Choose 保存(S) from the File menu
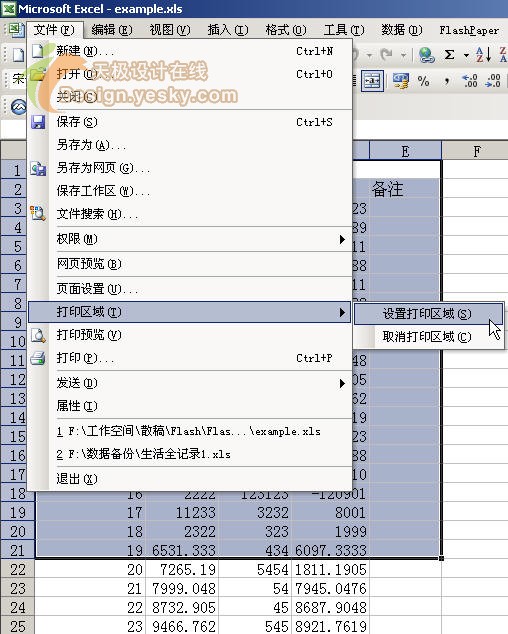Viewport: 508px width, 634px height. [190, 122]
